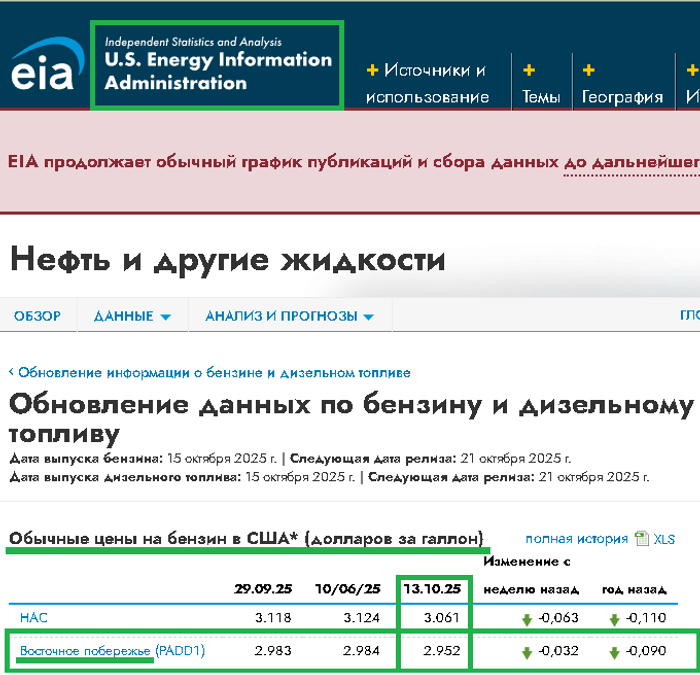Expand the "АНАЛИЗ И ПРОГНОЗЫ" dropdown
Viewport: 700px width, 675px height.
click(x=289, y=316)
